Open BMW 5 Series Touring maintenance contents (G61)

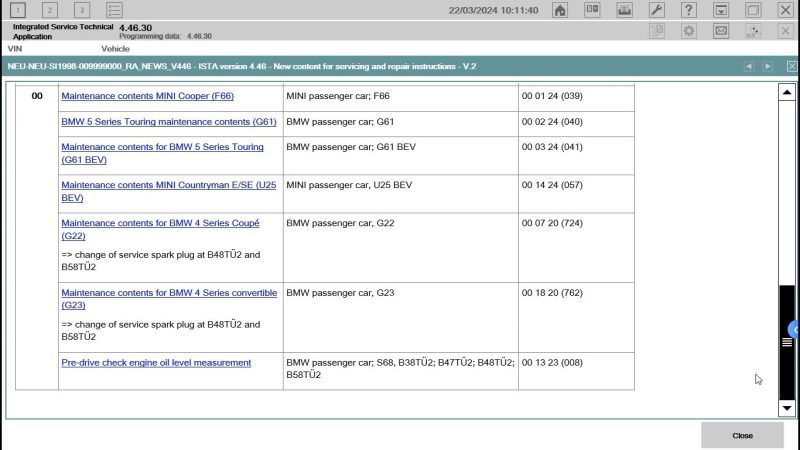click(x=169, y=122)
